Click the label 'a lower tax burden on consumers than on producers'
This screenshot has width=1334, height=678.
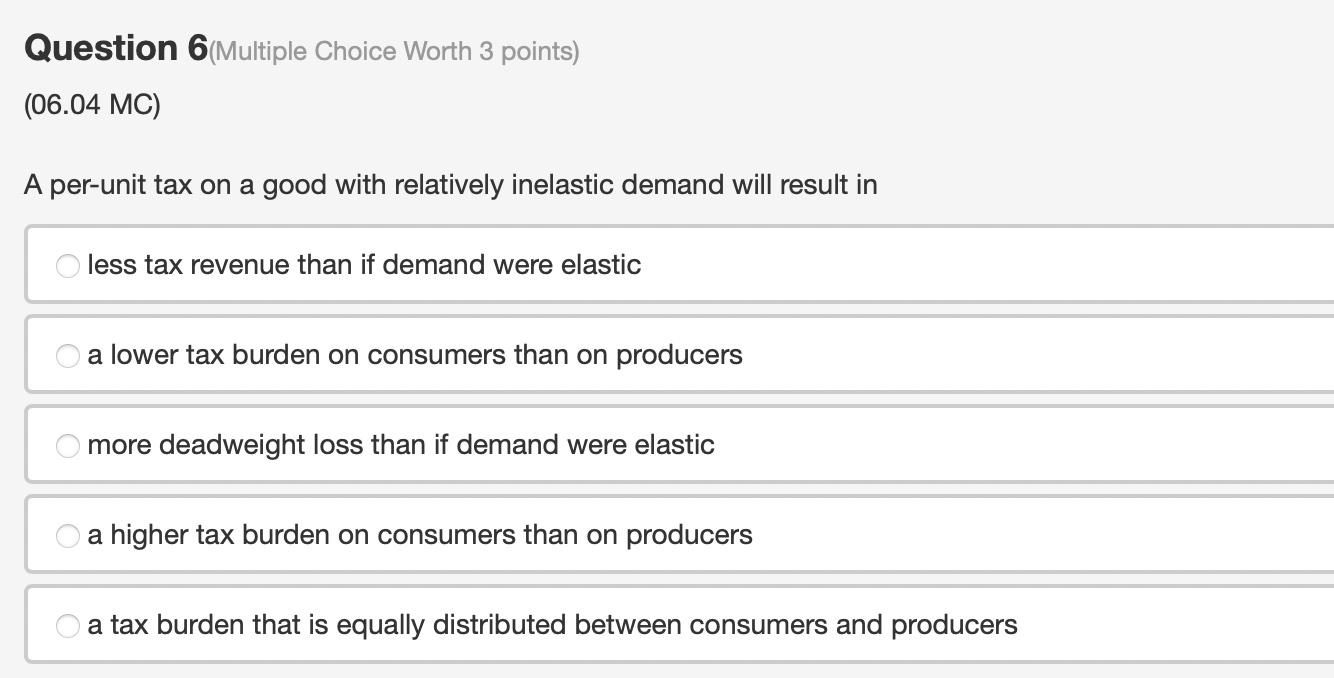tap(415, 355)
